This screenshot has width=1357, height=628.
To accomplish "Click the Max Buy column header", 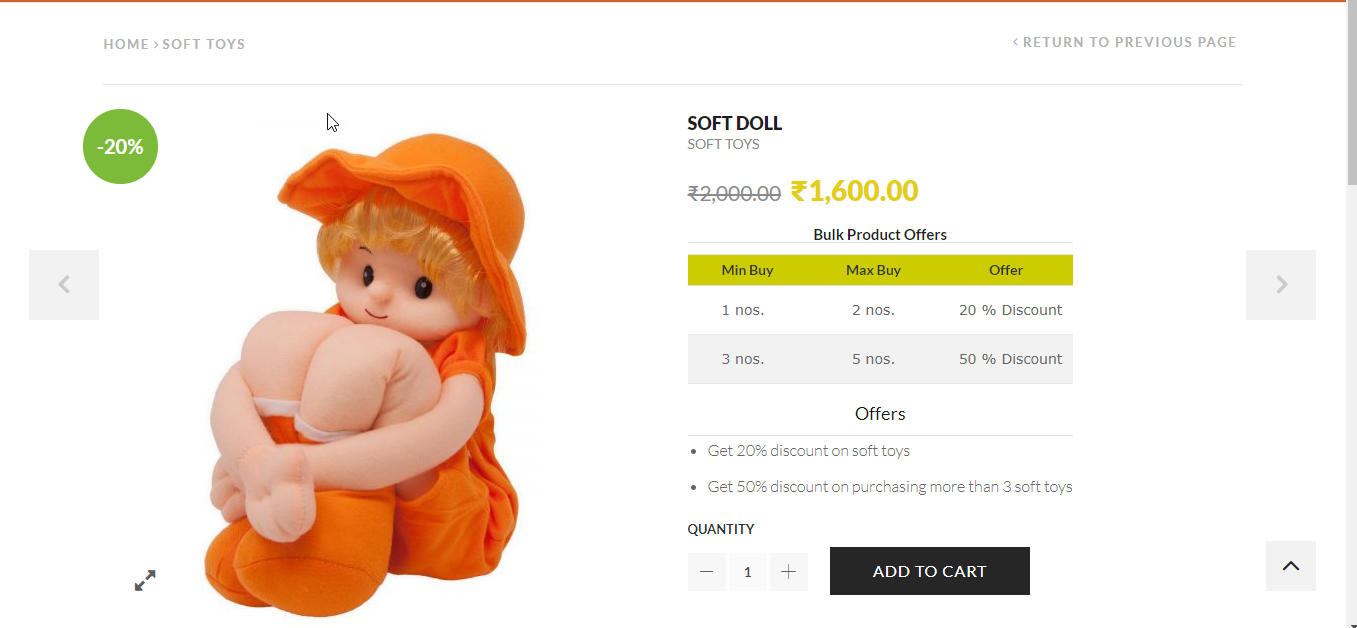I will (873, 270).
